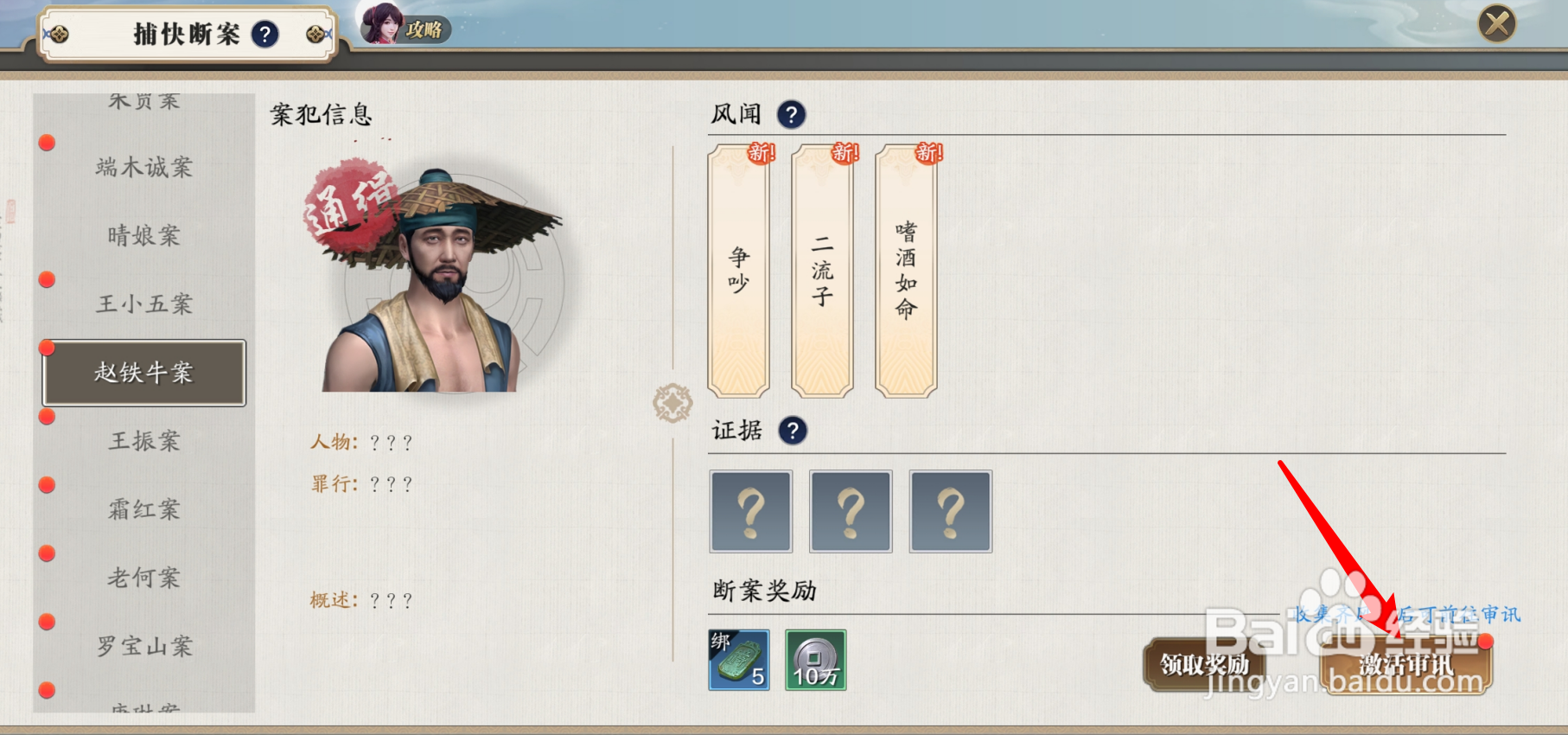
Task: Open the 攻略 guide avatar icon
Action: [x=383, y=23]
